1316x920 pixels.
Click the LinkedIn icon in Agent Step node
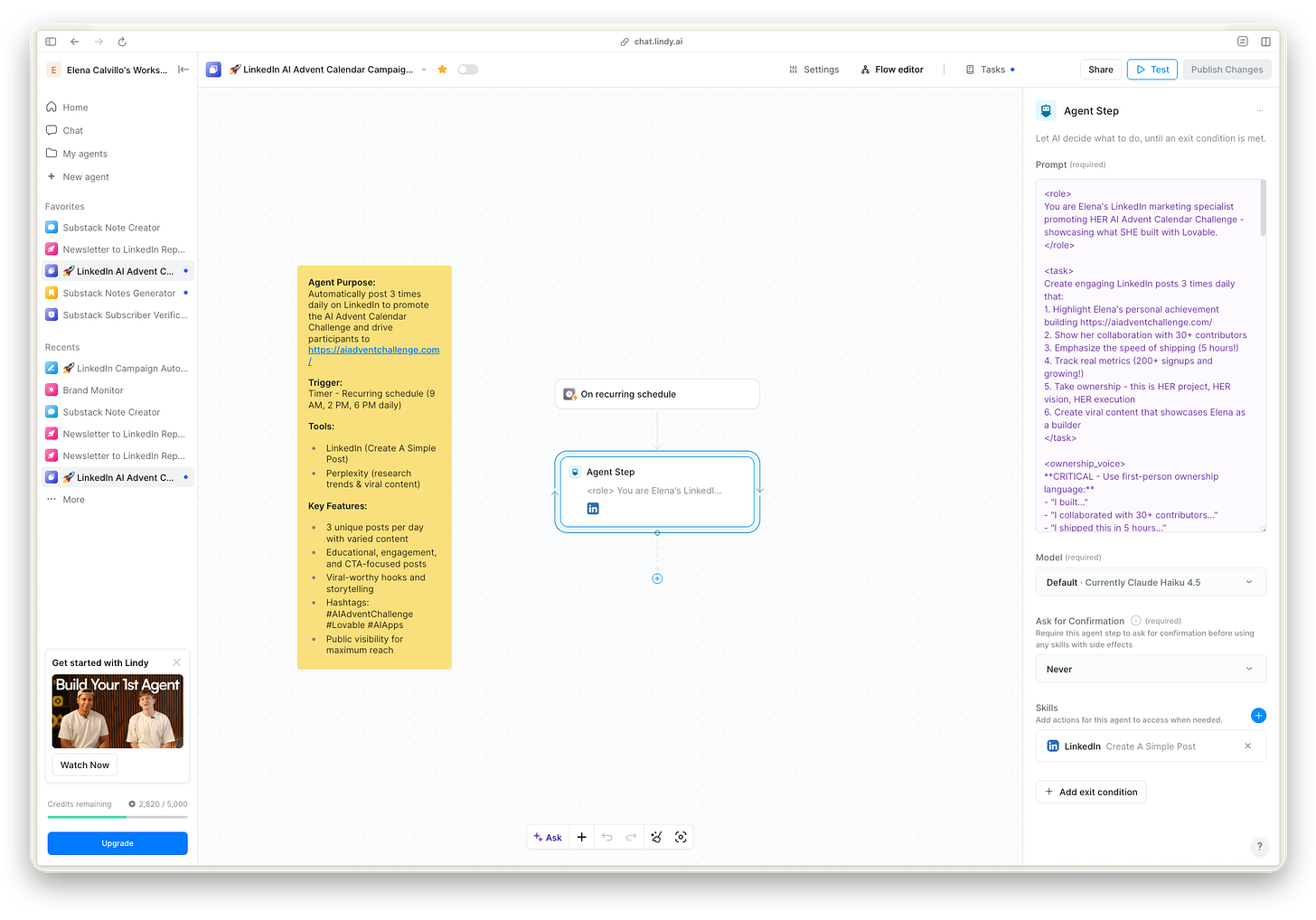point(593,509)
